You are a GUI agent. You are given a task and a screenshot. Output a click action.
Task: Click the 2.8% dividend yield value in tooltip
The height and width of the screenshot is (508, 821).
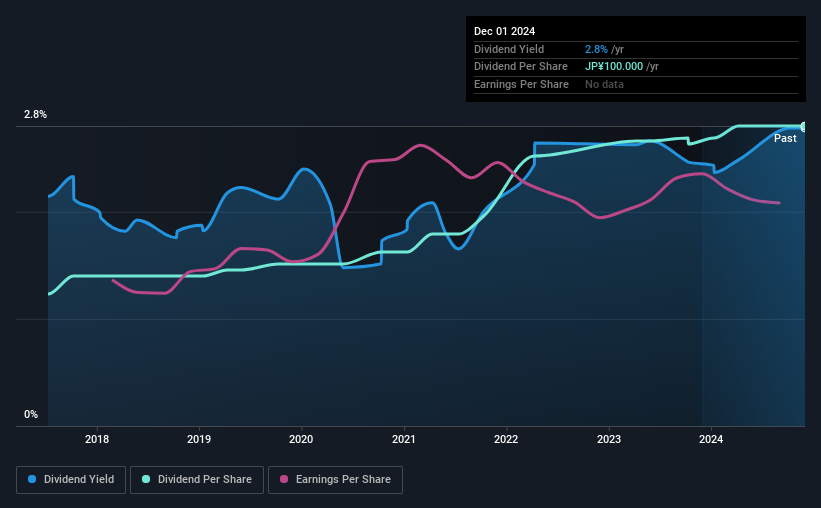[x=596, y=49]
